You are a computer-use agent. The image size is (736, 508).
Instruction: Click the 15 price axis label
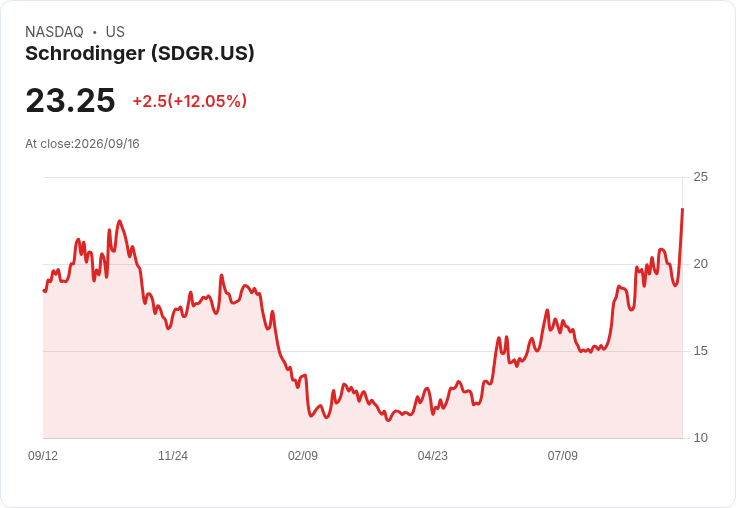(700, 351)
